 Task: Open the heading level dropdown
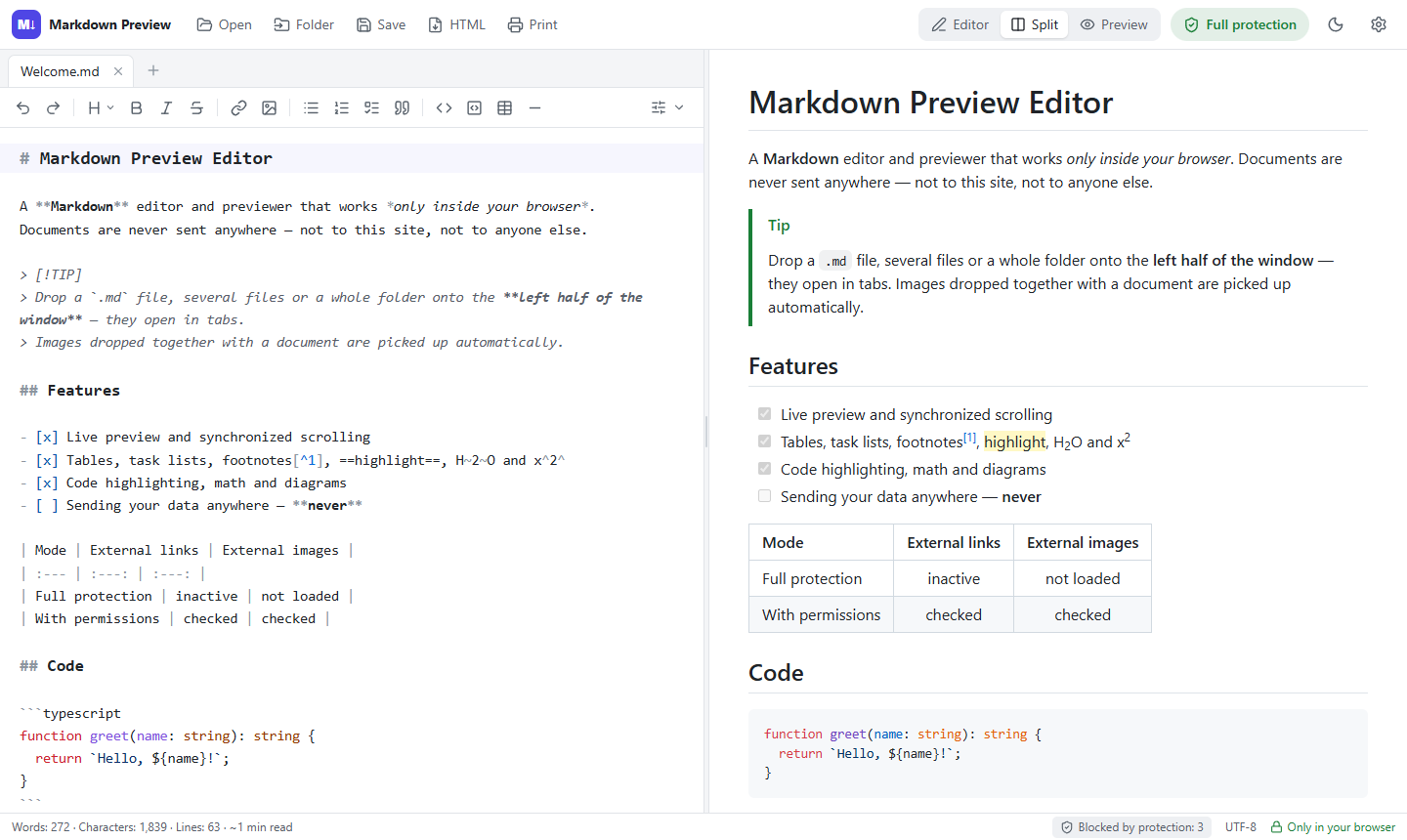tap(101, 108)
